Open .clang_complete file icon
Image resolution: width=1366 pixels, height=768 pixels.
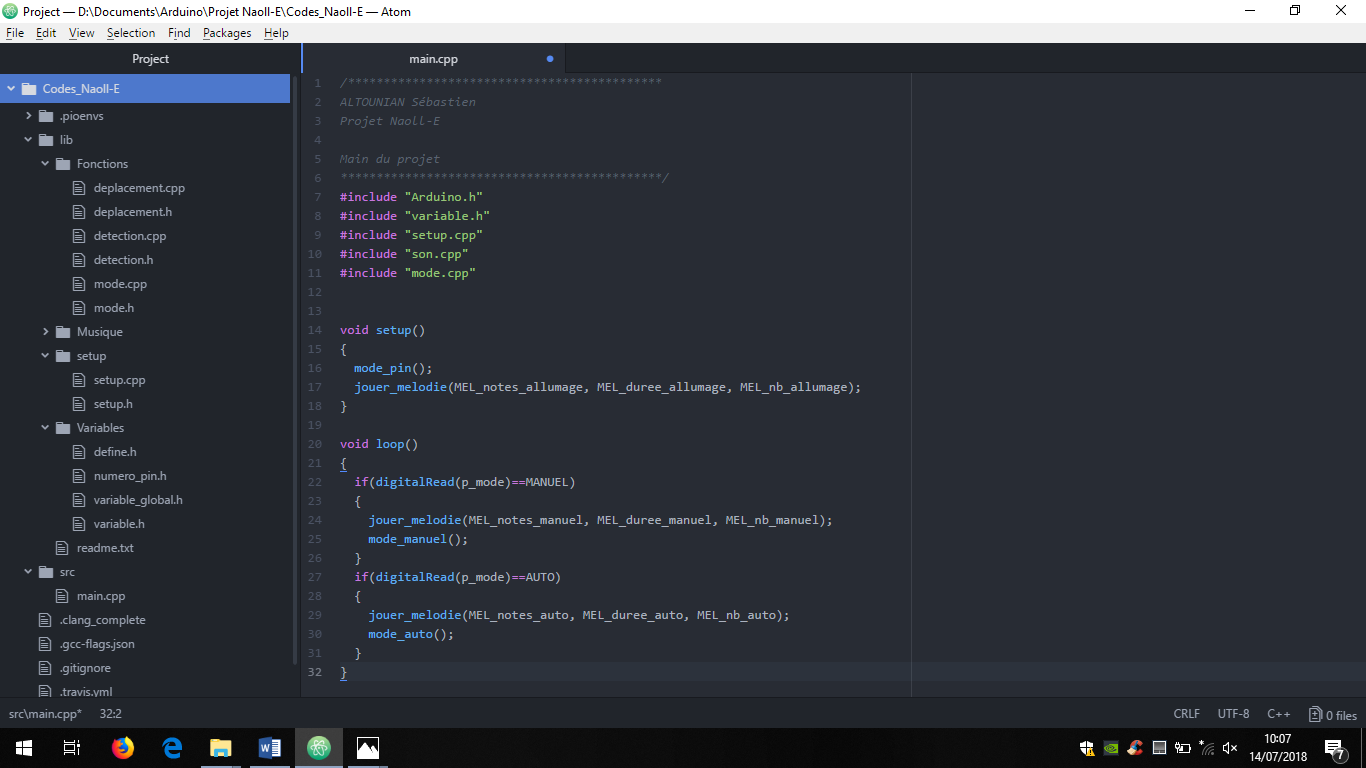pos(45,620)
